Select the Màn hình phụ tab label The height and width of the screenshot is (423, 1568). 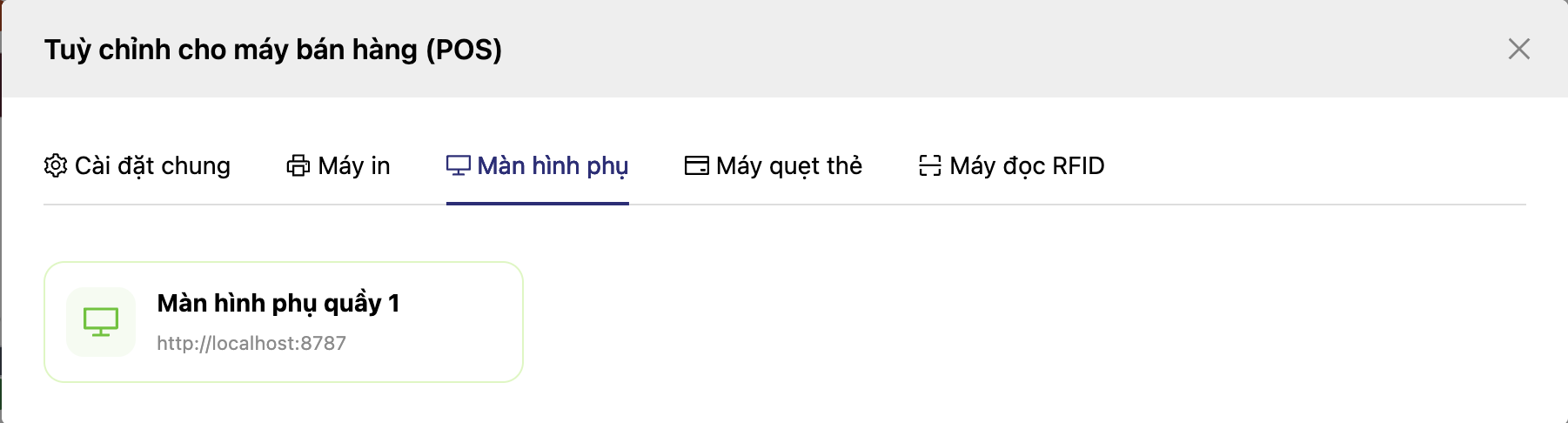553,165
